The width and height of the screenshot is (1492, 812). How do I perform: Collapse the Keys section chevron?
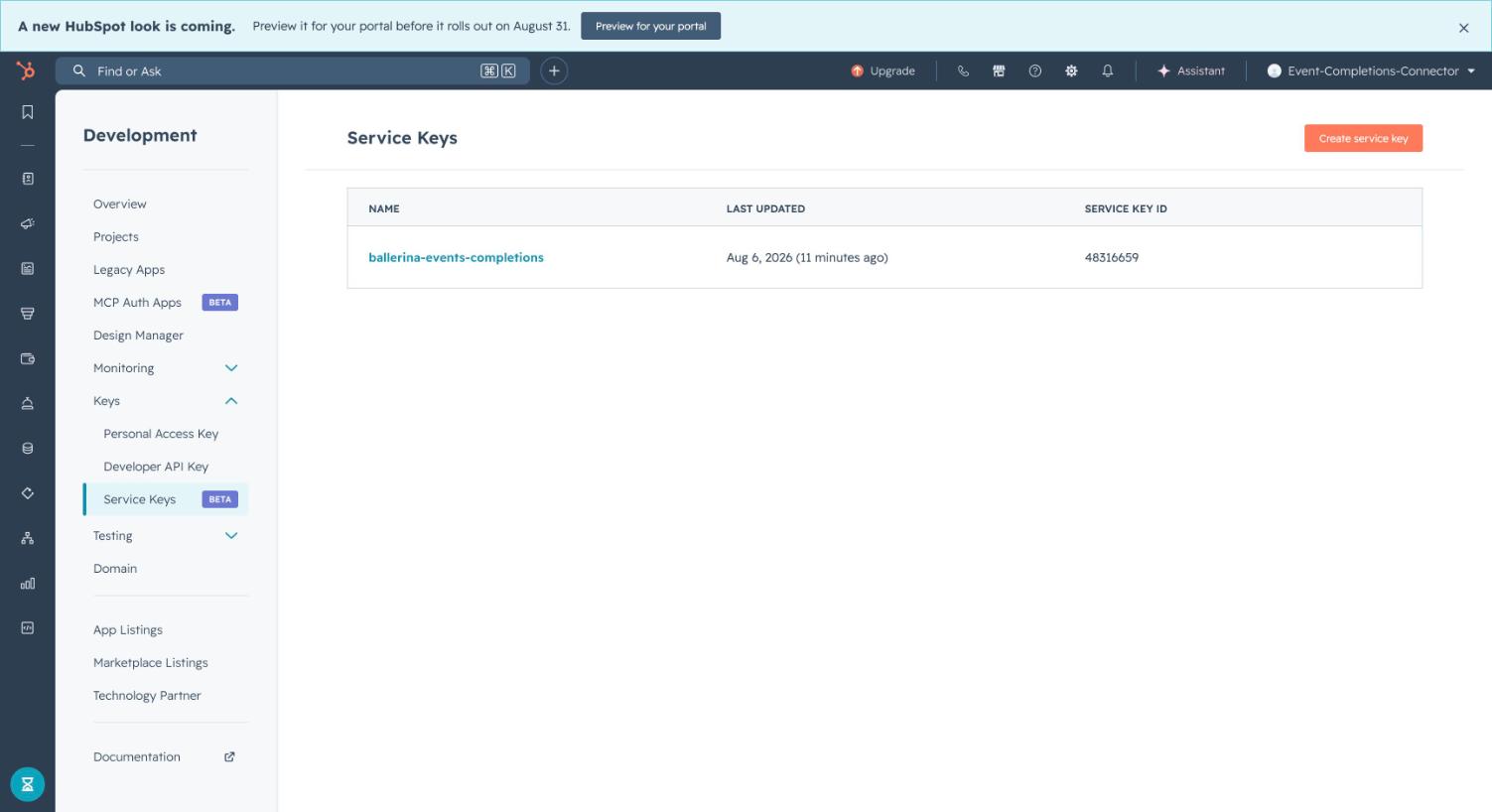click(x=231, y=401)
